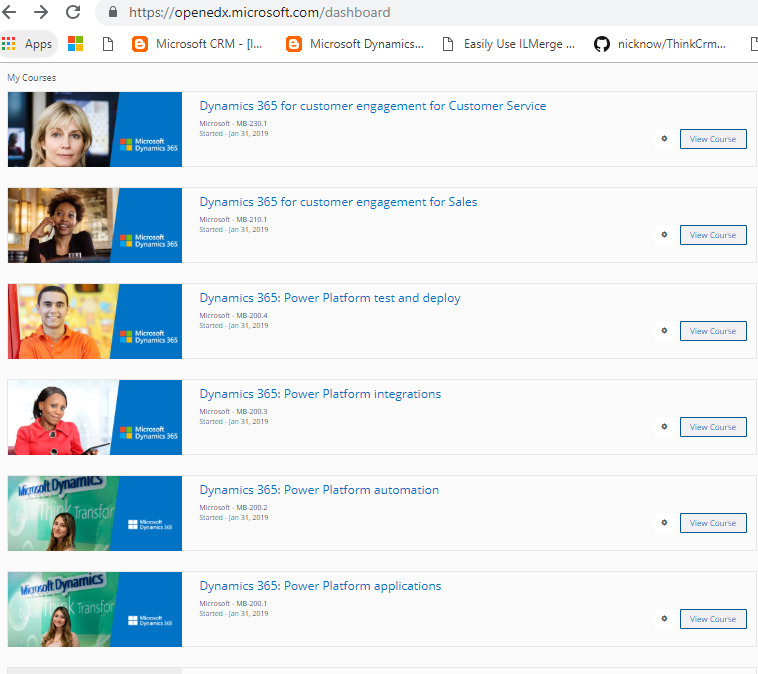Click the Customer Service course thumbnail image
Viewport: 758px width, 674px height.
click(95, 130)
